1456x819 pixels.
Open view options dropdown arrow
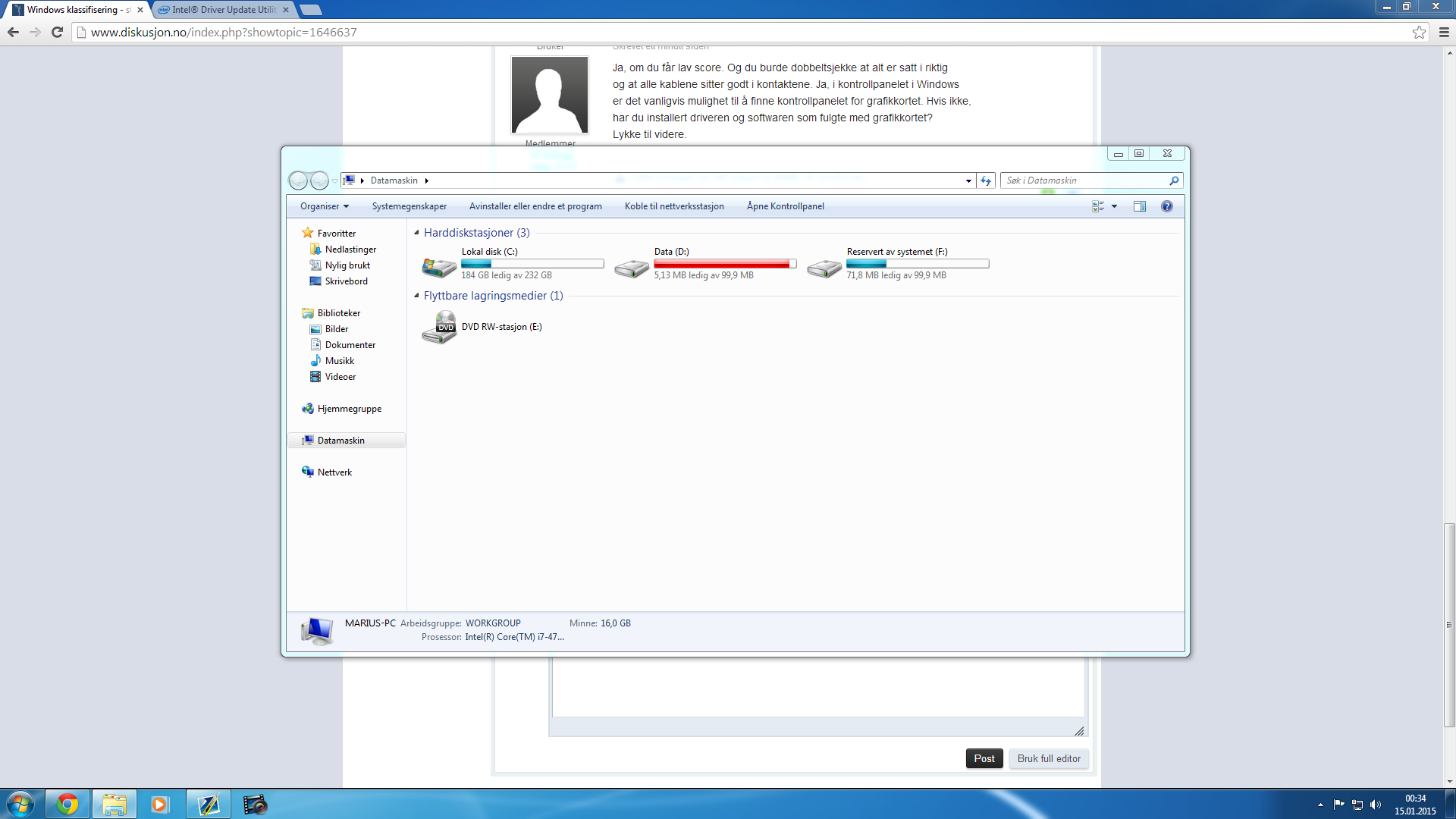tap(1114, 206)
